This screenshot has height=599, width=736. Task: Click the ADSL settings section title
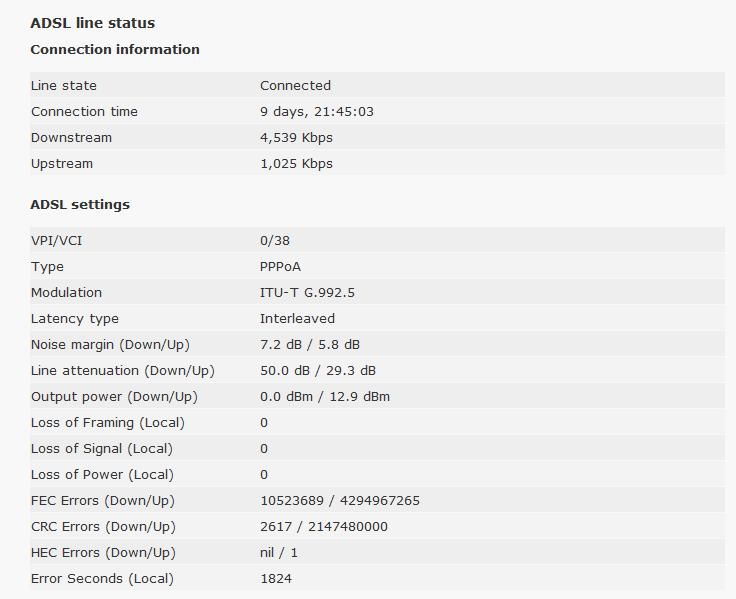[80, 204]
